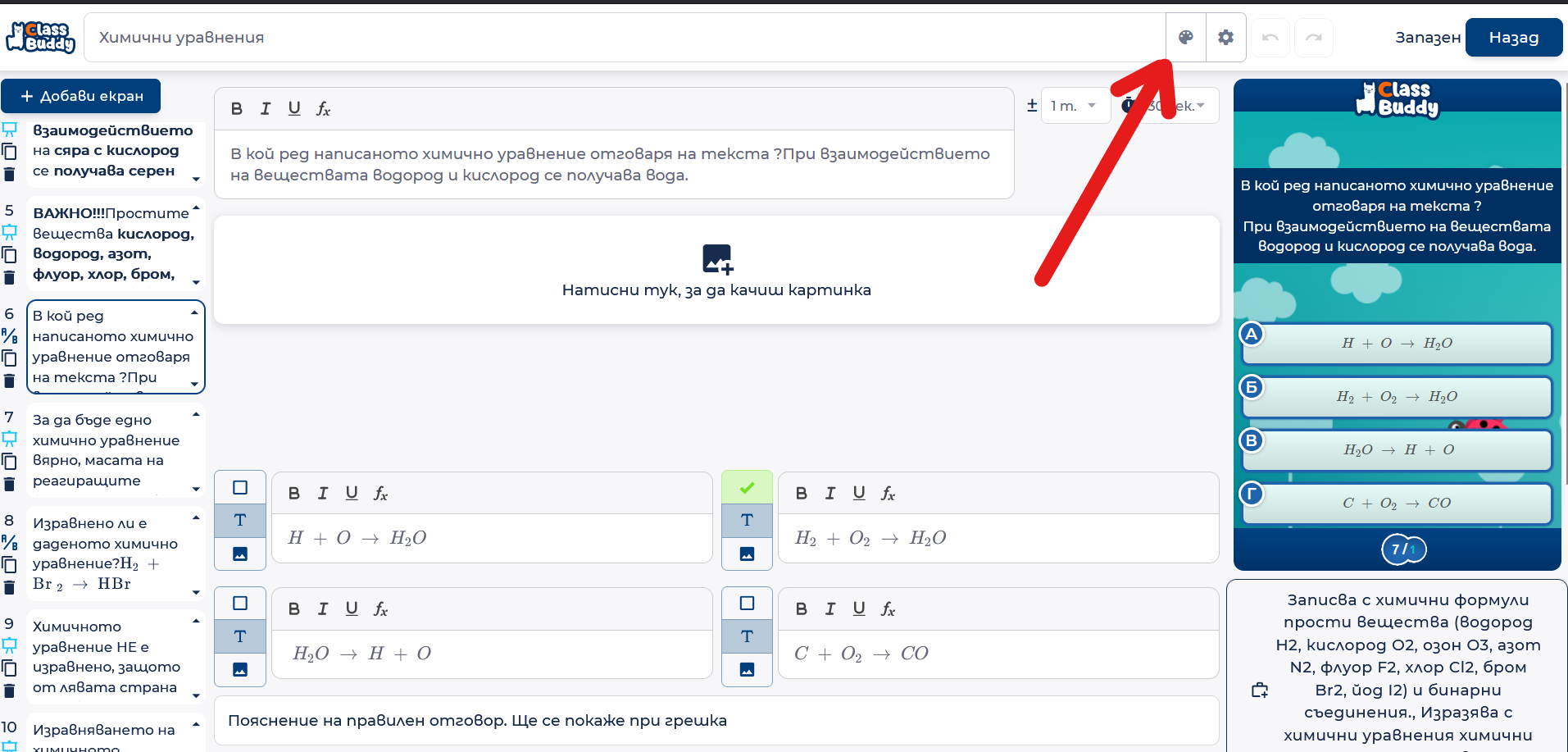Click the Химични уравнения title field
Viewport: 1568px width, 752px height.
tap(623, 38)
